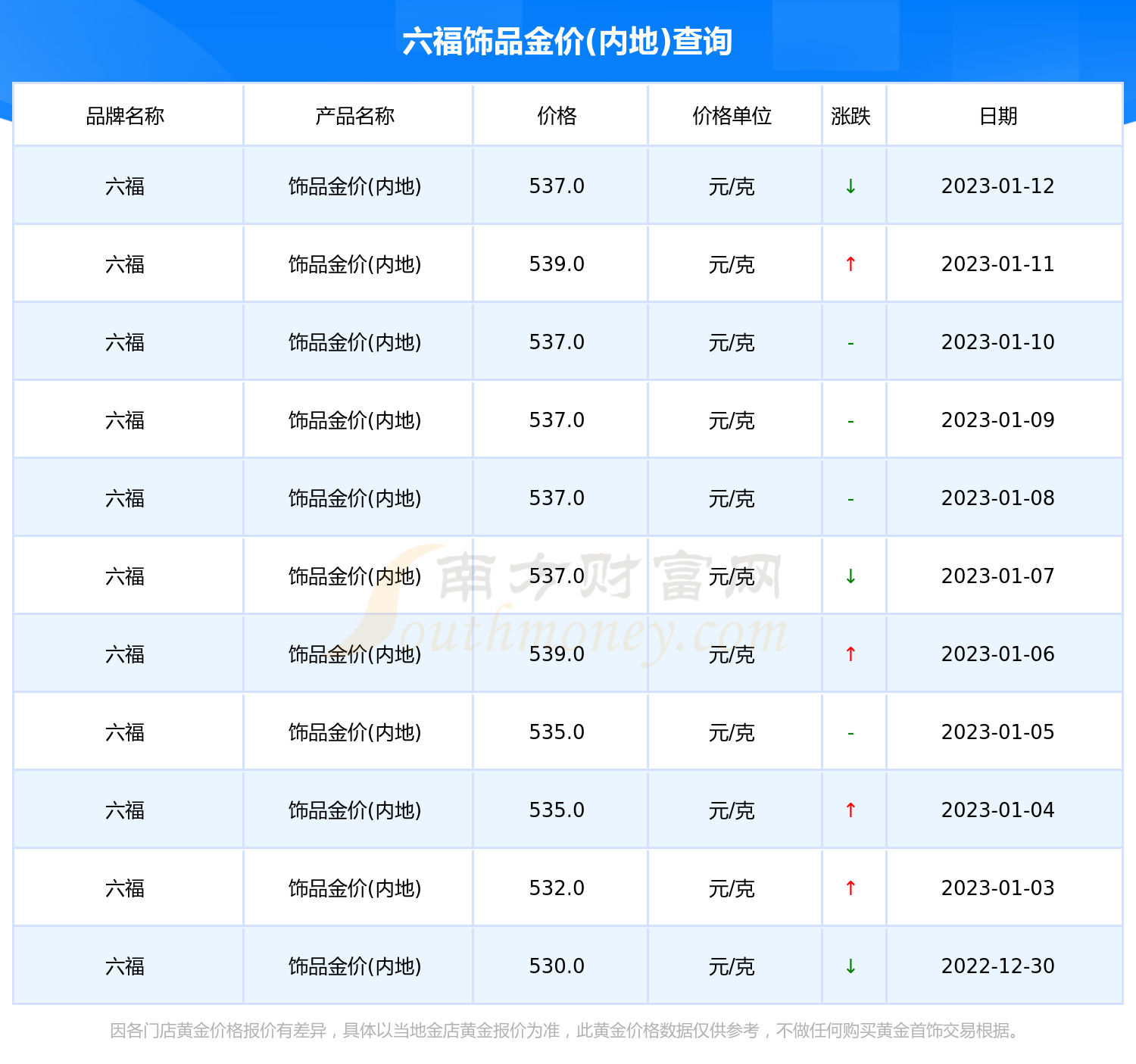Click the red up arrow for 2023-01-11
The height and width of the screenshot is (1064, 1136).
(850, 264)
